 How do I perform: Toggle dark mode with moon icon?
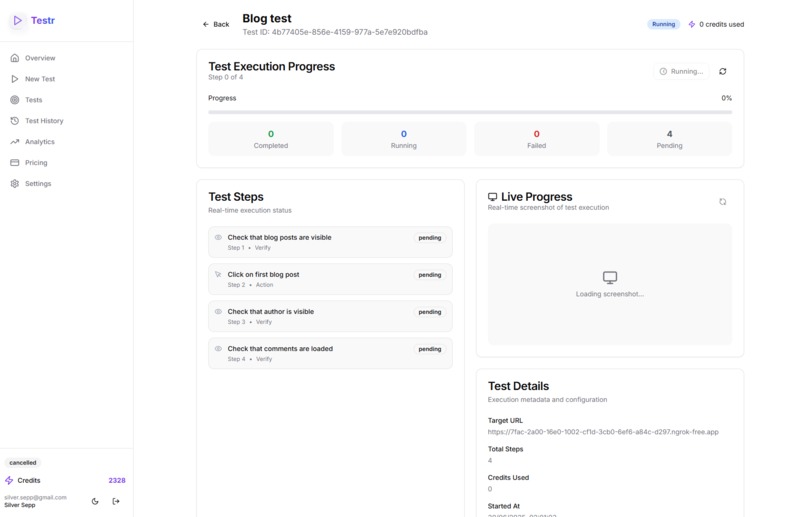click(95, 502)
